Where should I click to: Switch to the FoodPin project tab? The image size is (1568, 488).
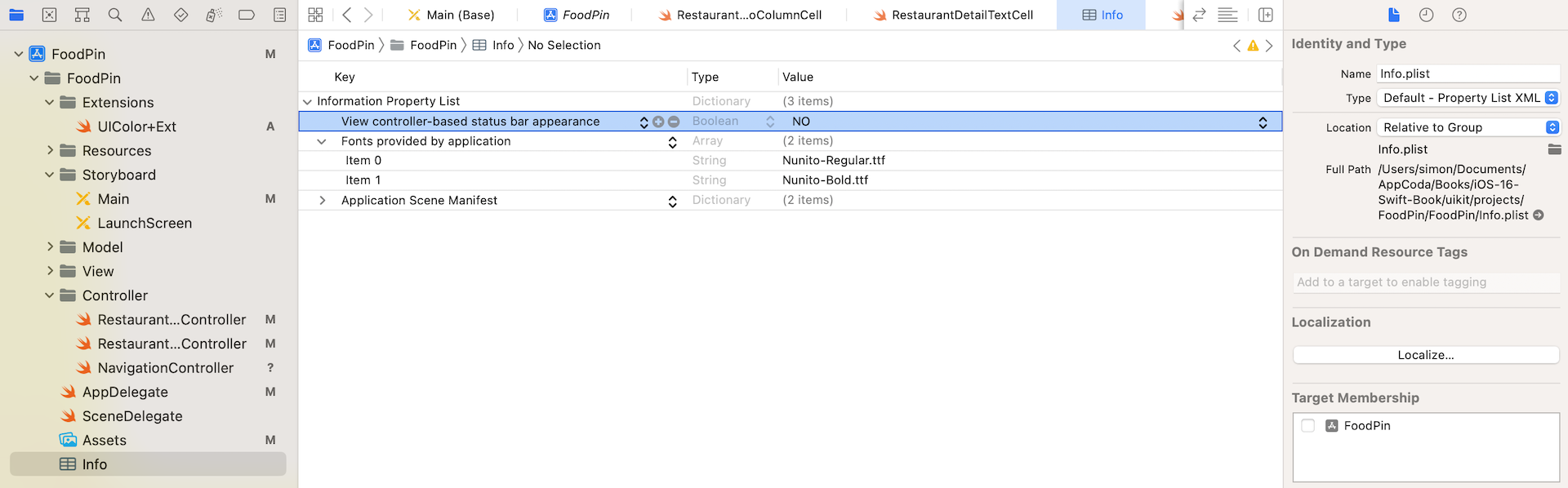click(x=577, y=15)
